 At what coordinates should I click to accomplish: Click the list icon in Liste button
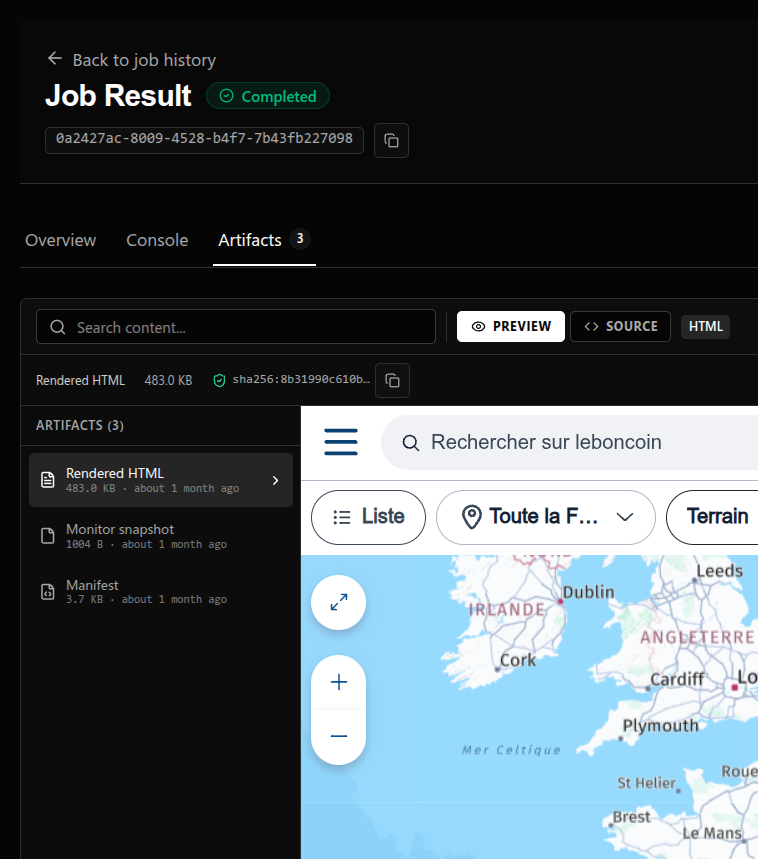pyautogui.click(x=342, y=517)
